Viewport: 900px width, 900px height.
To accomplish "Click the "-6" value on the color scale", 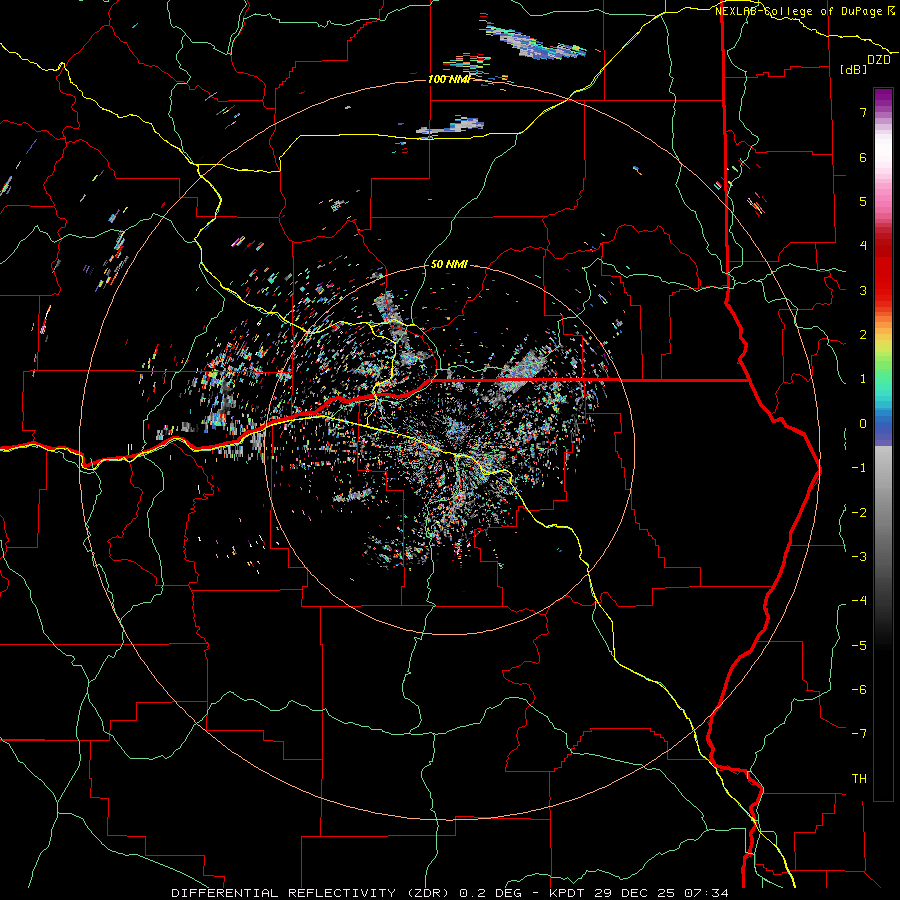I will tap(859, 690).
